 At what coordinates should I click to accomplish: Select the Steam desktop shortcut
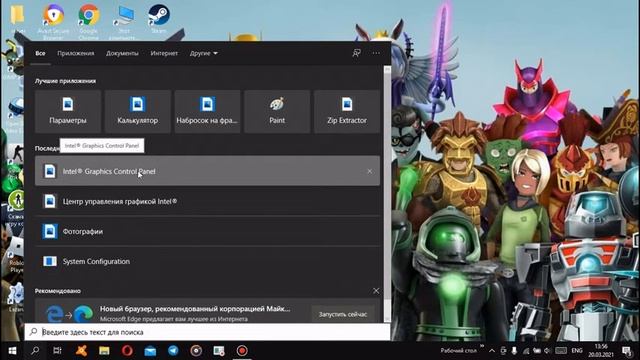(x=159, y=18)
